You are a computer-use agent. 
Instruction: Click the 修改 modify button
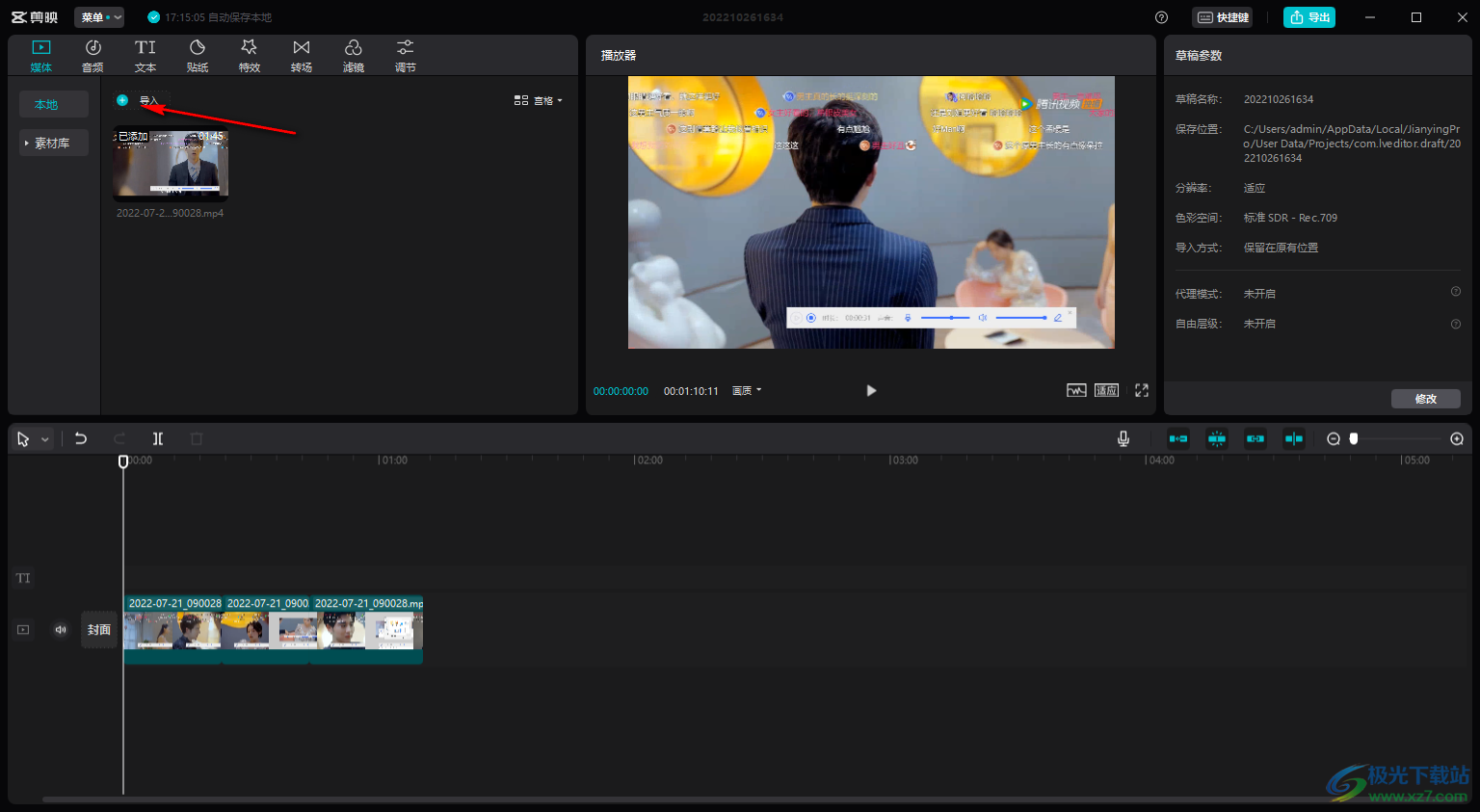pyautogui.click(x=1426, y=399)
